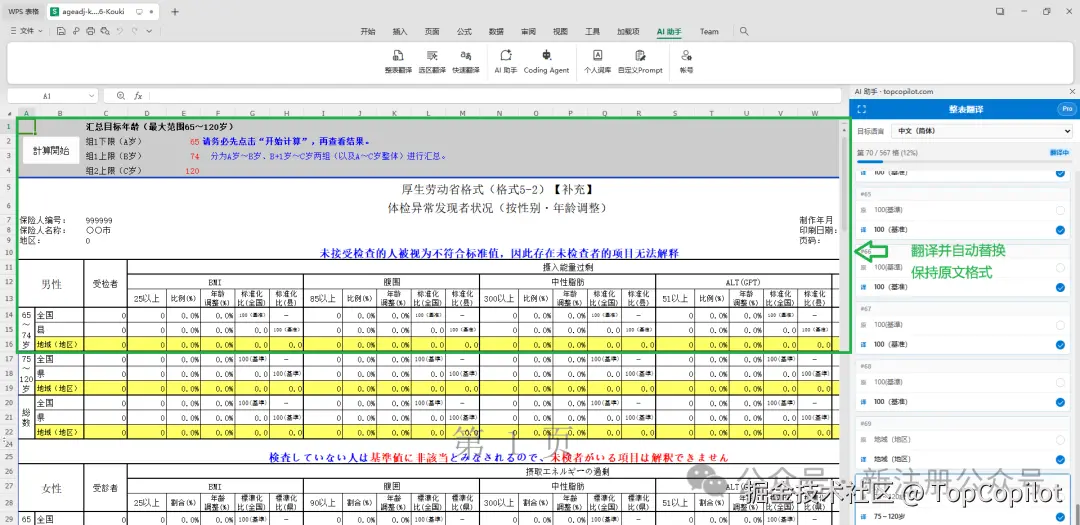Switch to the 插入 ribbon tab
The image size is (1080, 525).
399,32
